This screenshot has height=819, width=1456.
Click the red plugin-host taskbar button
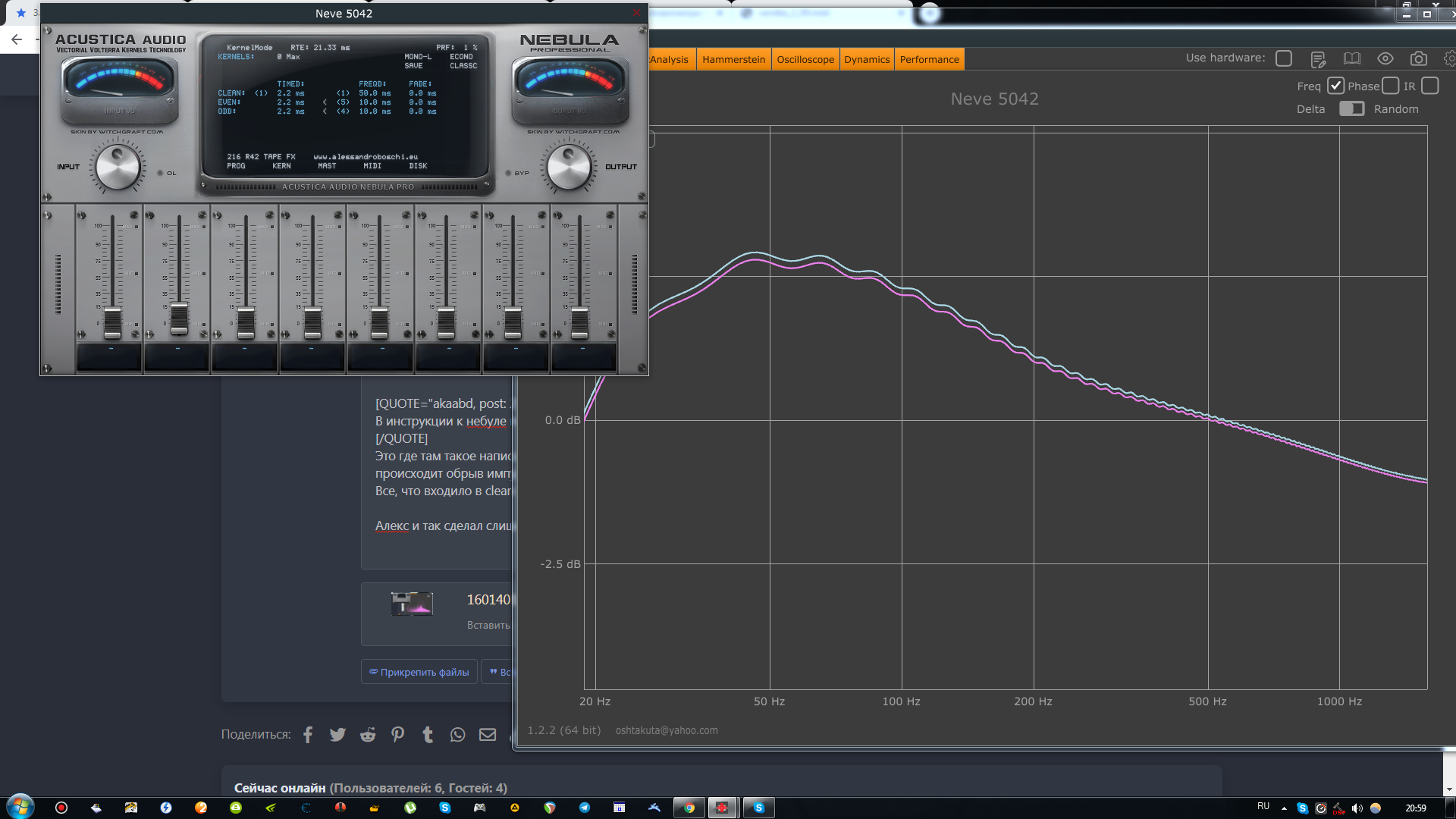[x=722, y=808]
